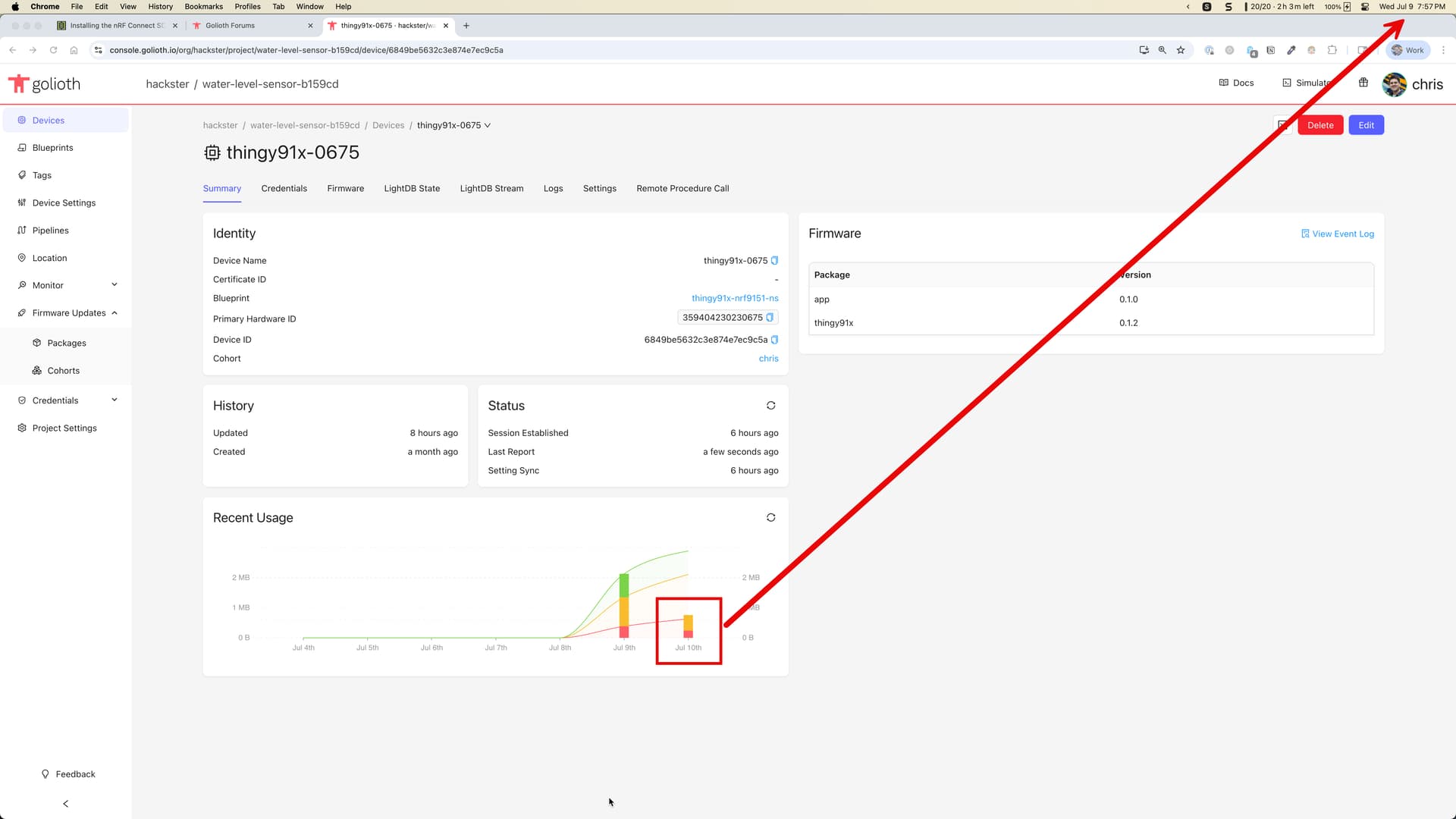Click Devices in the breadcrumb
The width and height of the screenshot is (1456, 819).
[x=388, y=126]
